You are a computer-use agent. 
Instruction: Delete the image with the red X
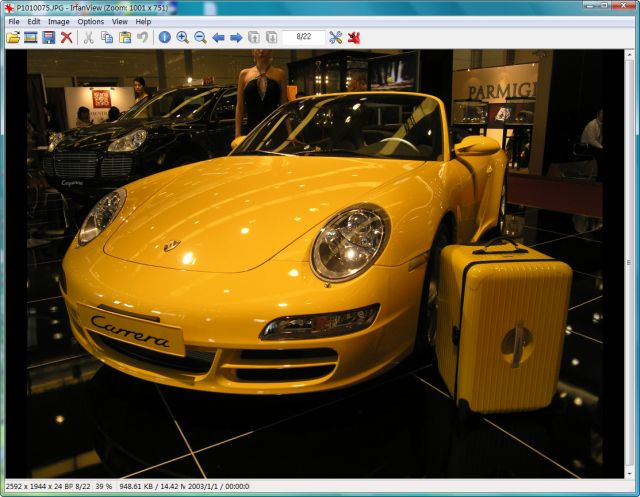point(66,37)
